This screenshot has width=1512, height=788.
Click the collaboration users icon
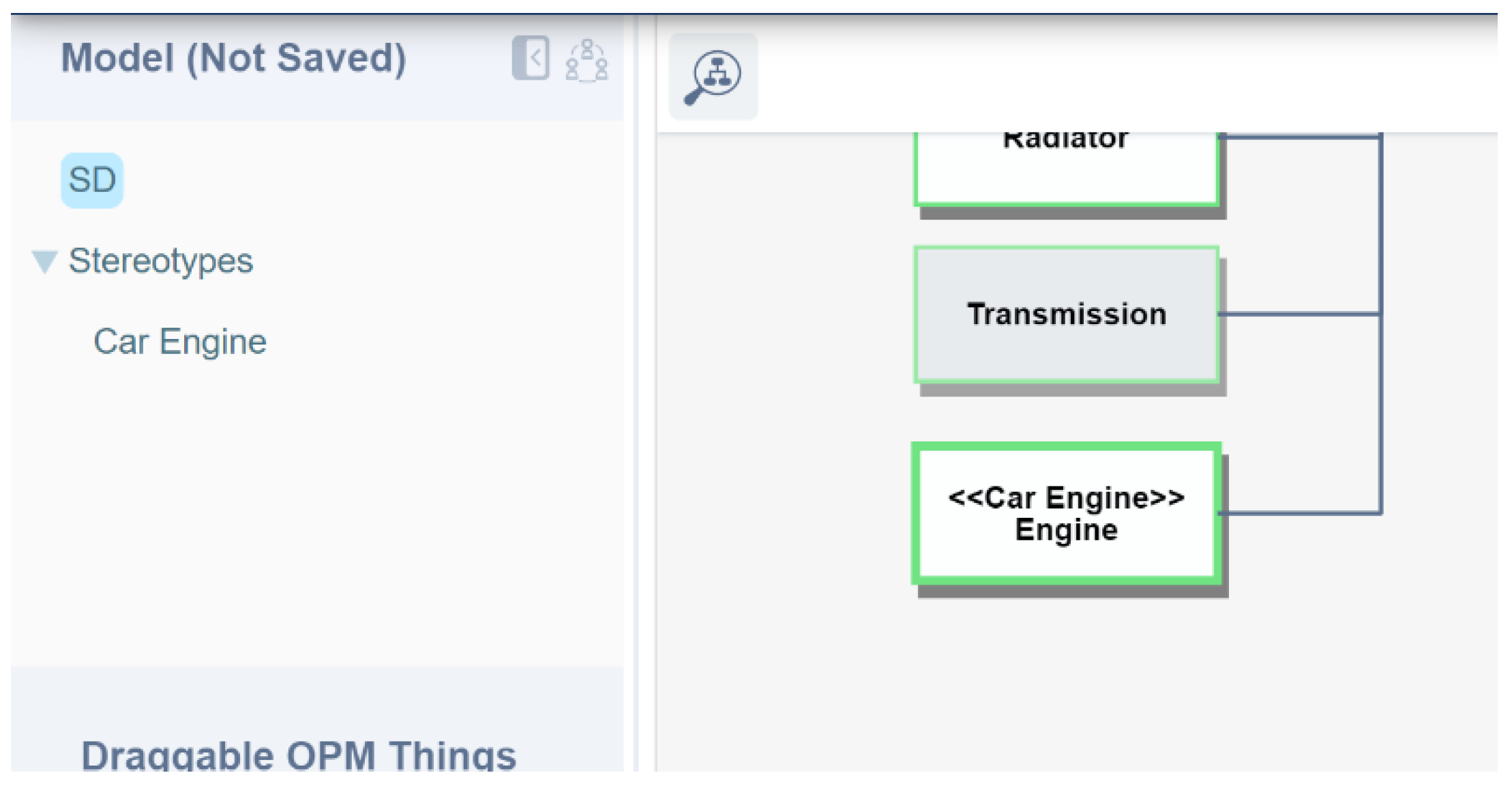click(587, 61)
